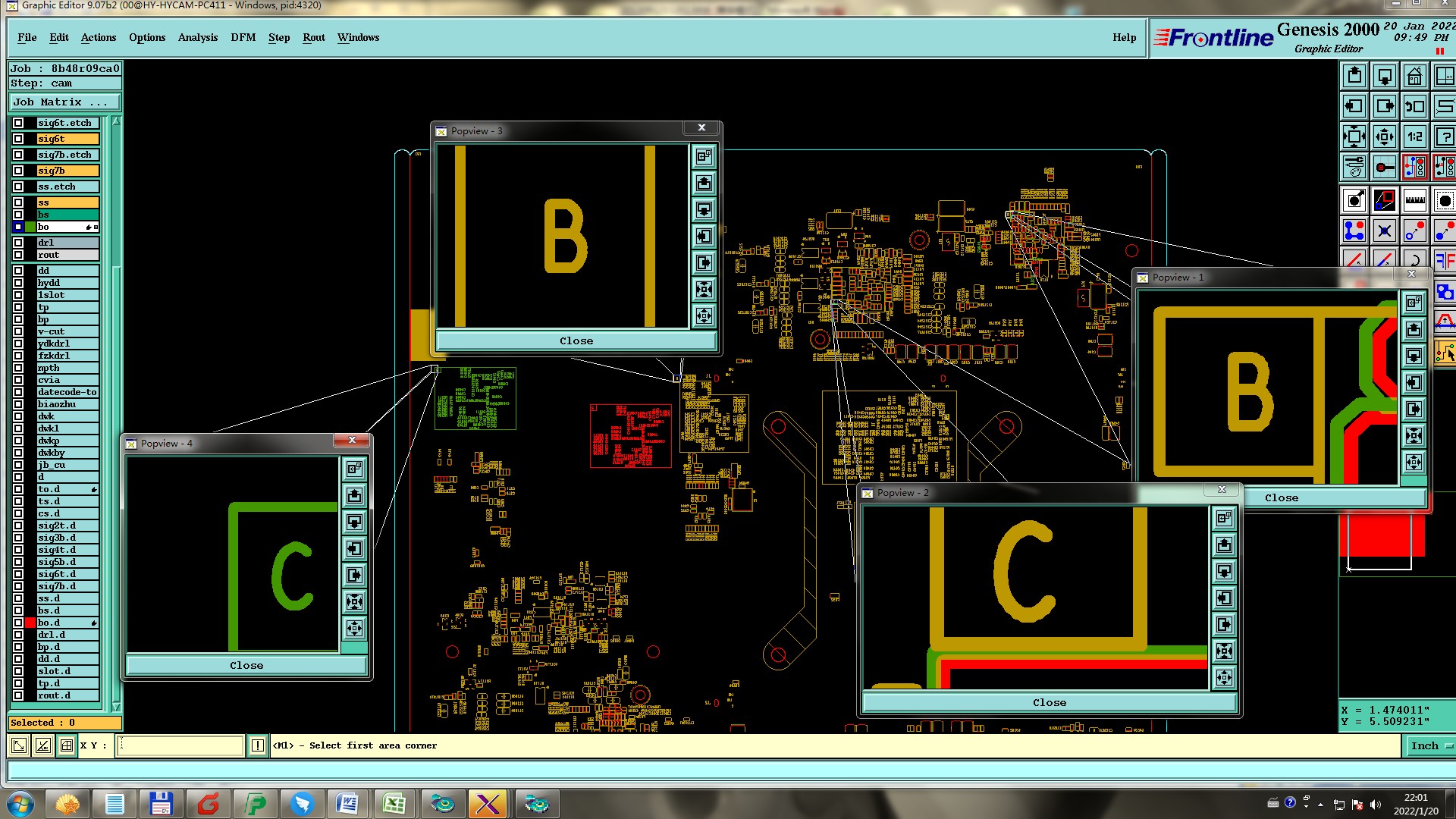Click the layer list scroll-down arrow
Viewport: 1456px width, 819px height.
click(116, 706)
